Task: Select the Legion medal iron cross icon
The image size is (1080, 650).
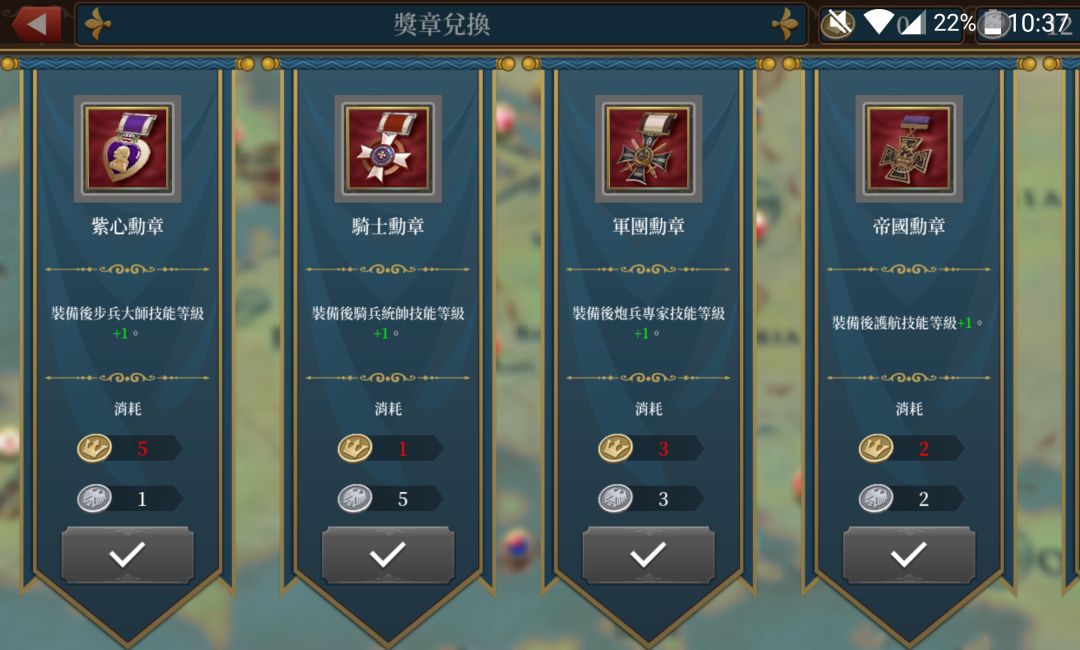Action: click(x=648, y=148)
